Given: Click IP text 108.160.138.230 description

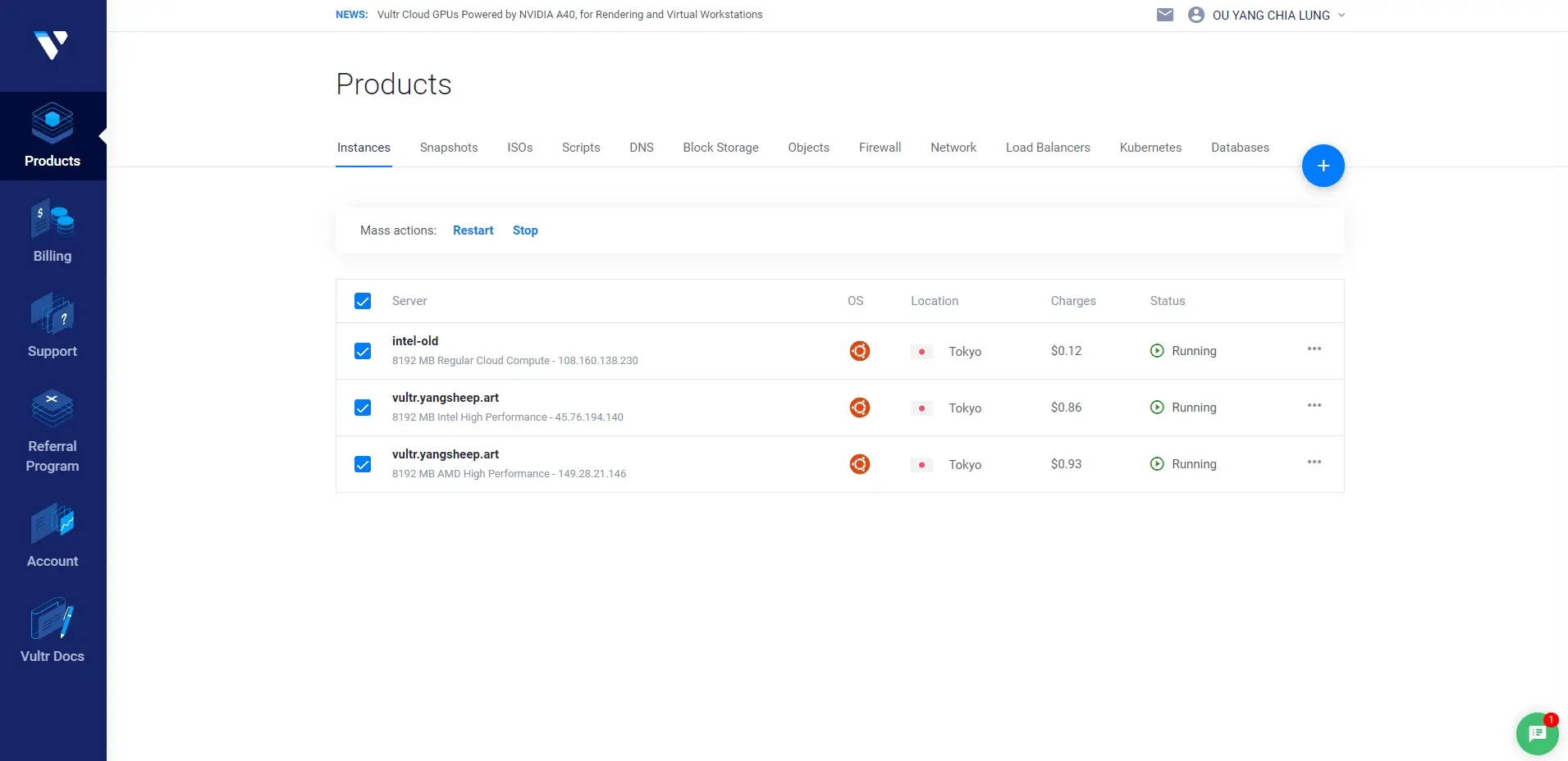Looking at the screenshot, I should (x=515, y=361).
